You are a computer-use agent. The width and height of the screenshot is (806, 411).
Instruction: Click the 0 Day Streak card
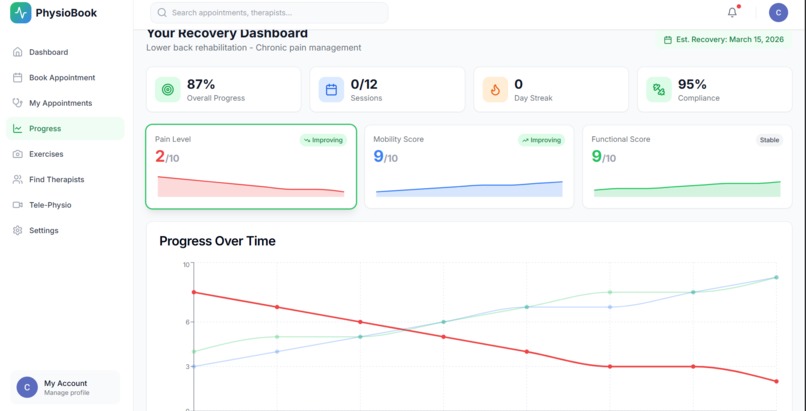[x=551, y=89]
